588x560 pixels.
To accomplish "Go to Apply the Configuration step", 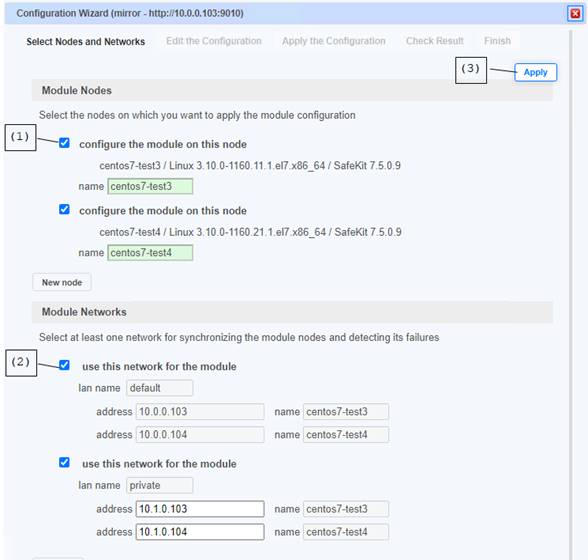I will pyautogui.click(x=334, y=41).
